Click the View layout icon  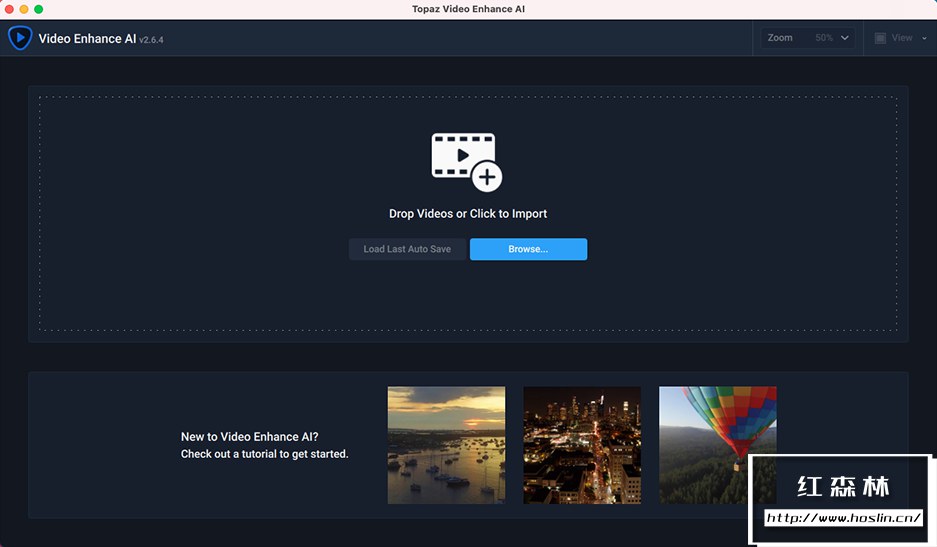[880, 38]
